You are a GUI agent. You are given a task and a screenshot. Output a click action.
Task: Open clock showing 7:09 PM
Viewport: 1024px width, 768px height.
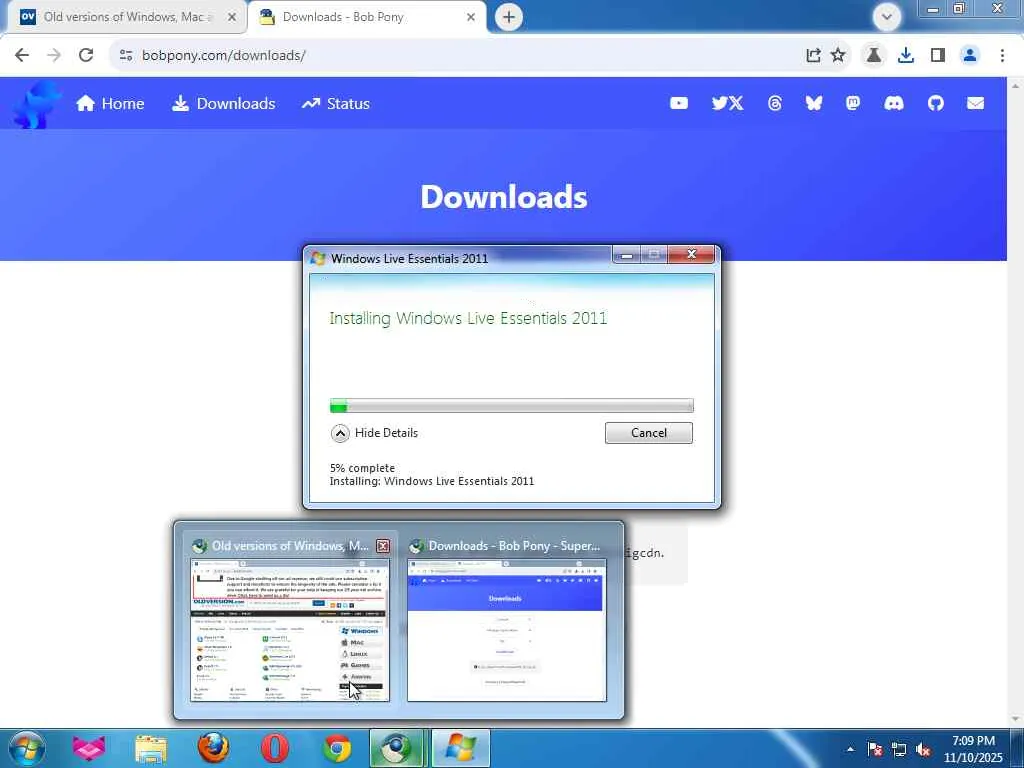point(972,749)
